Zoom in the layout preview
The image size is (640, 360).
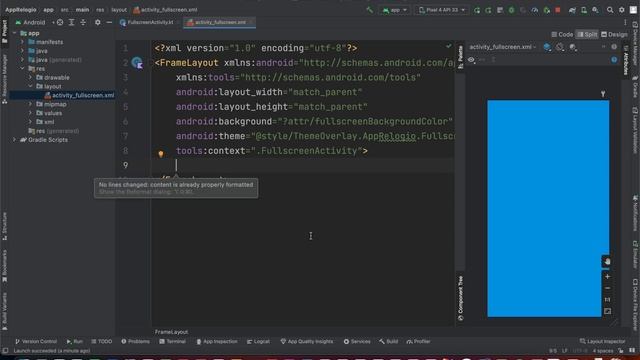(607, 276)
